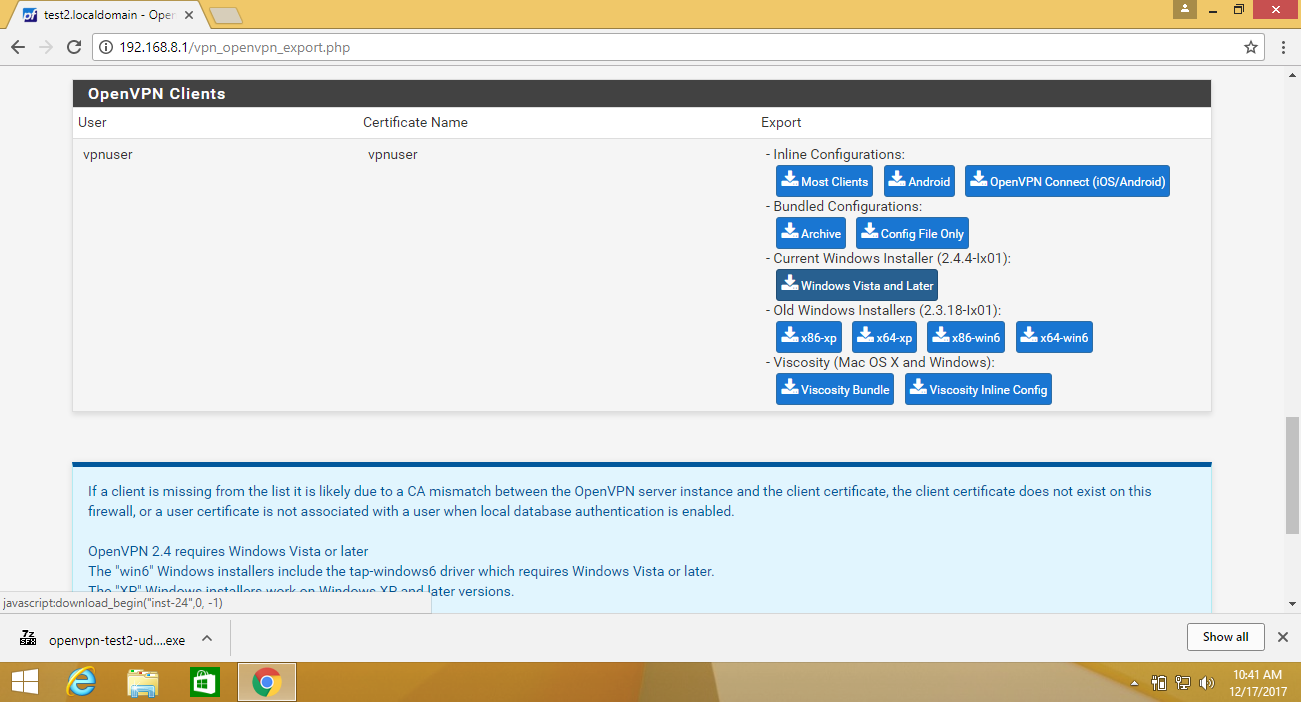
Task: Open volume control in system tray
Action: 1206,684
